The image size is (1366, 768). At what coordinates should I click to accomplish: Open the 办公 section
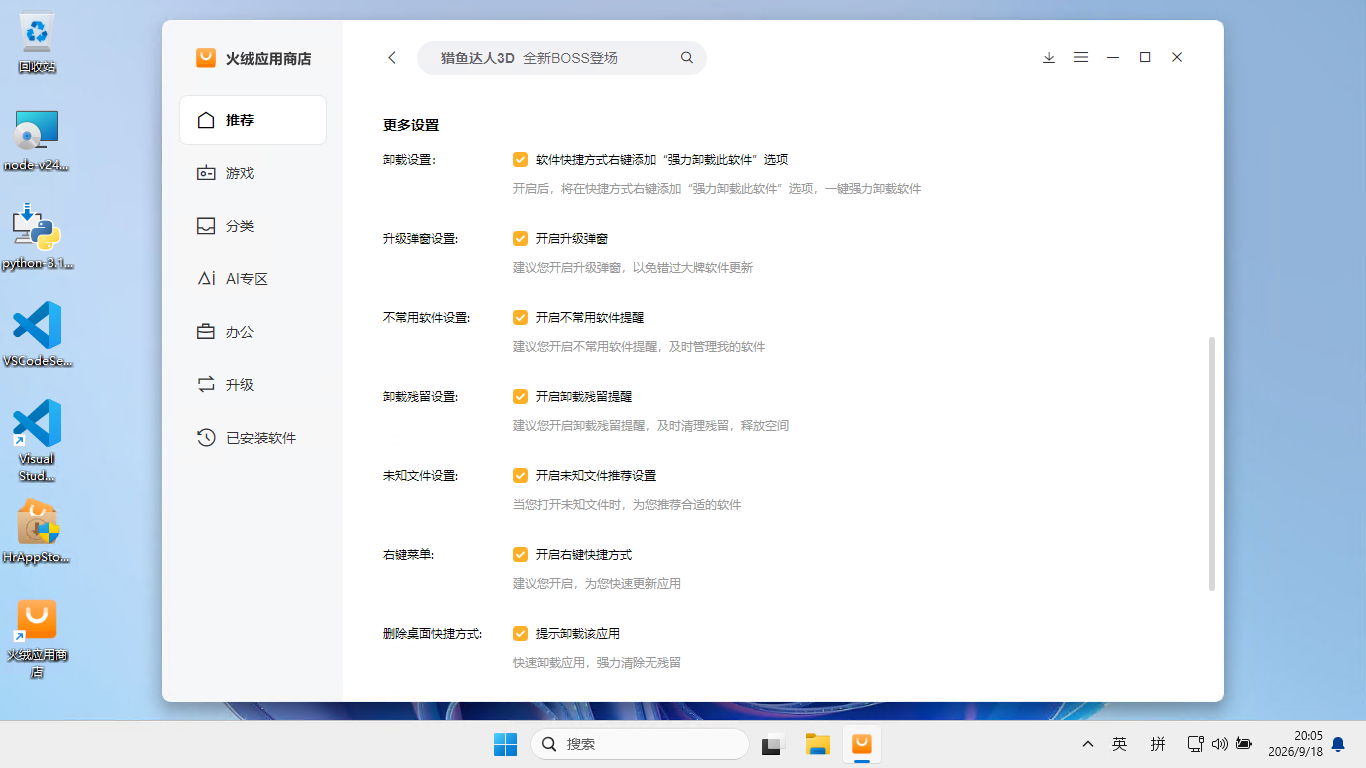253,332
